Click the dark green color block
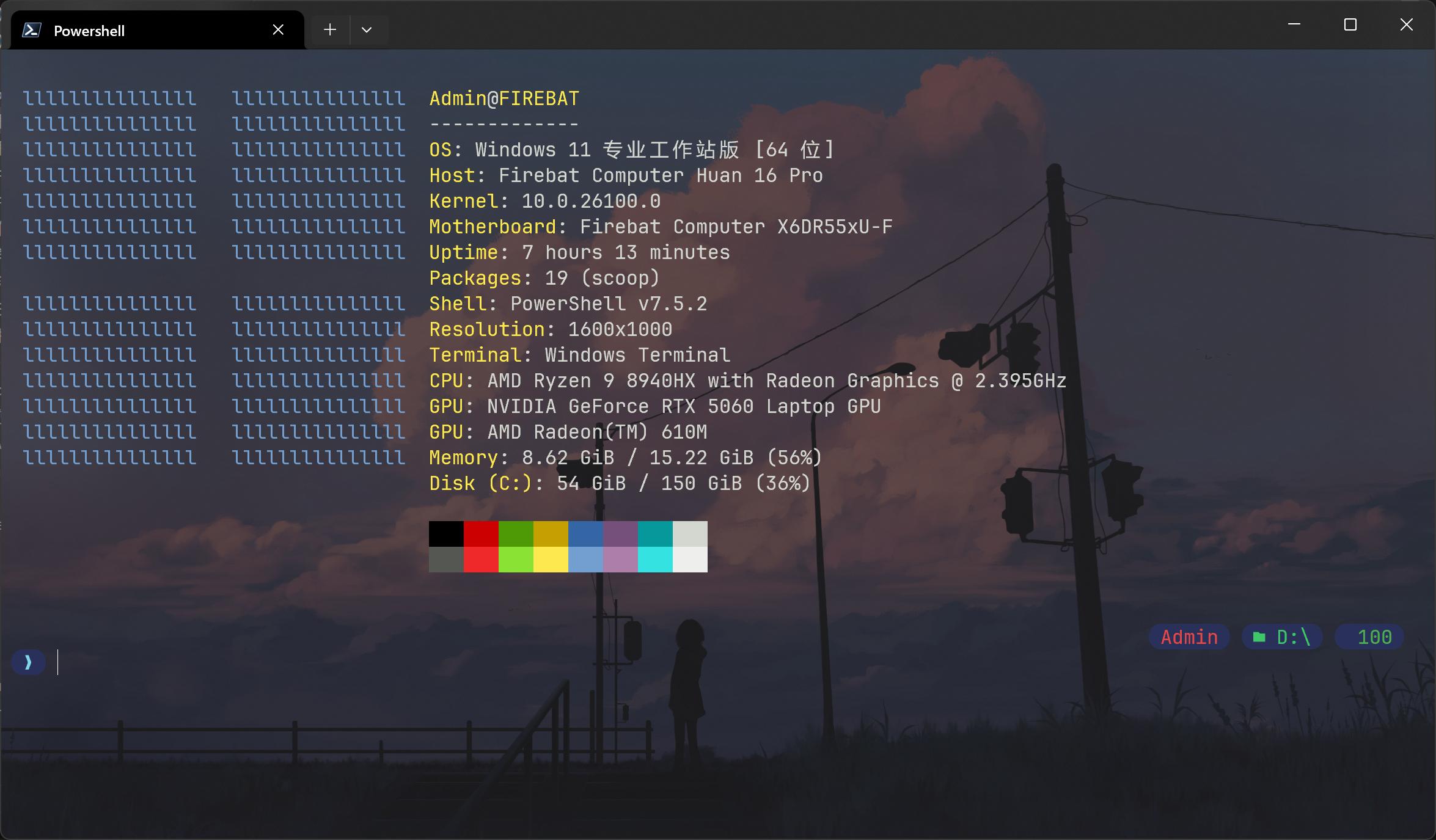The image size is (1436, 840). click(x=516, y=534)
